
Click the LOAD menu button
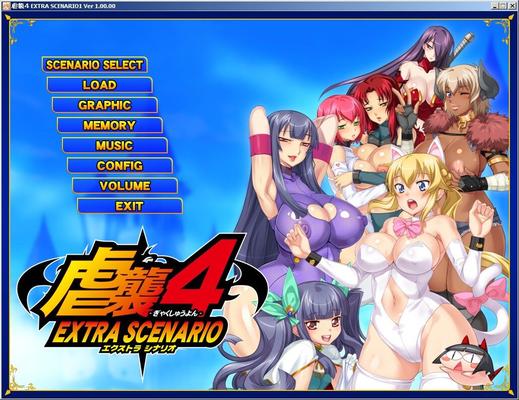(100, 85)
